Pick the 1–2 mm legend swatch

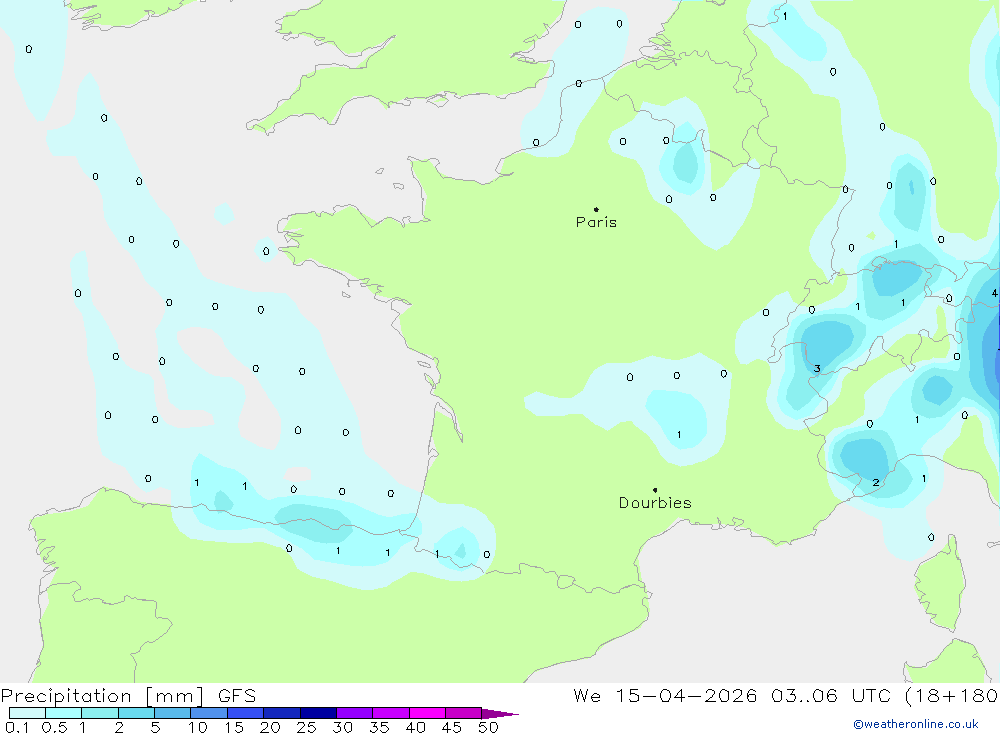pyautogui.click(x=100, y=713)
